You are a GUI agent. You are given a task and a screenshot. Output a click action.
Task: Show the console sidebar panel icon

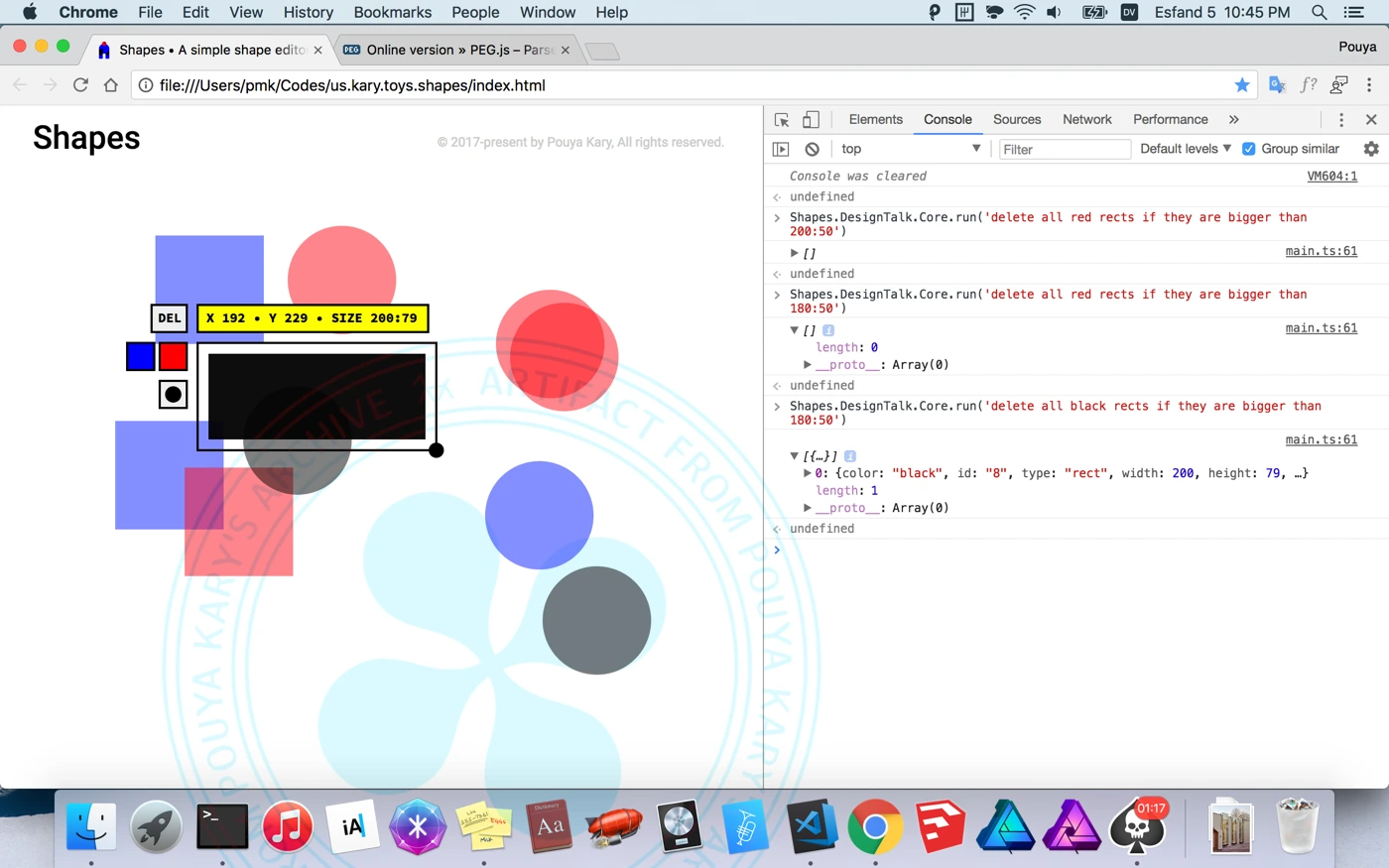tap(781, 149)
